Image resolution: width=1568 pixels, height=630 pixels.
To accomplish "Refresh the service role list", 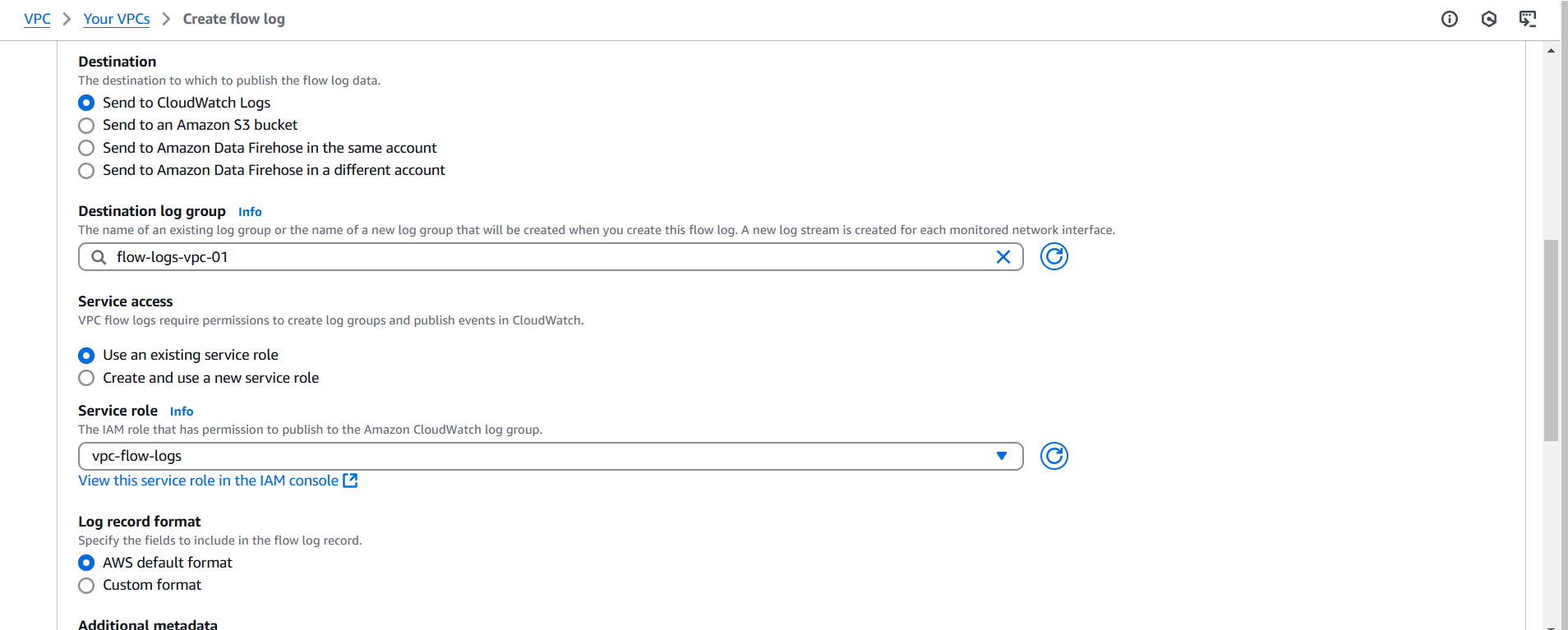I will pyautogui.click(x=1054, y=456).
